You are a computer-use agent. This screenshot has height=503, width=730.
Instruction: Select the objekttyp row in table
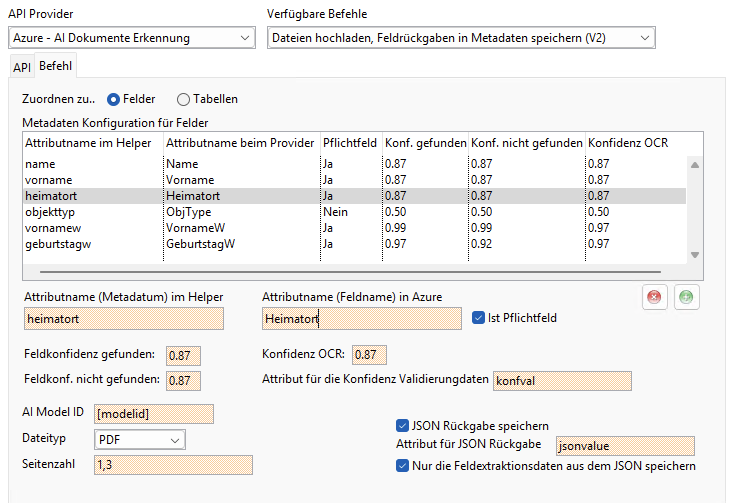(x=200, y=212)
